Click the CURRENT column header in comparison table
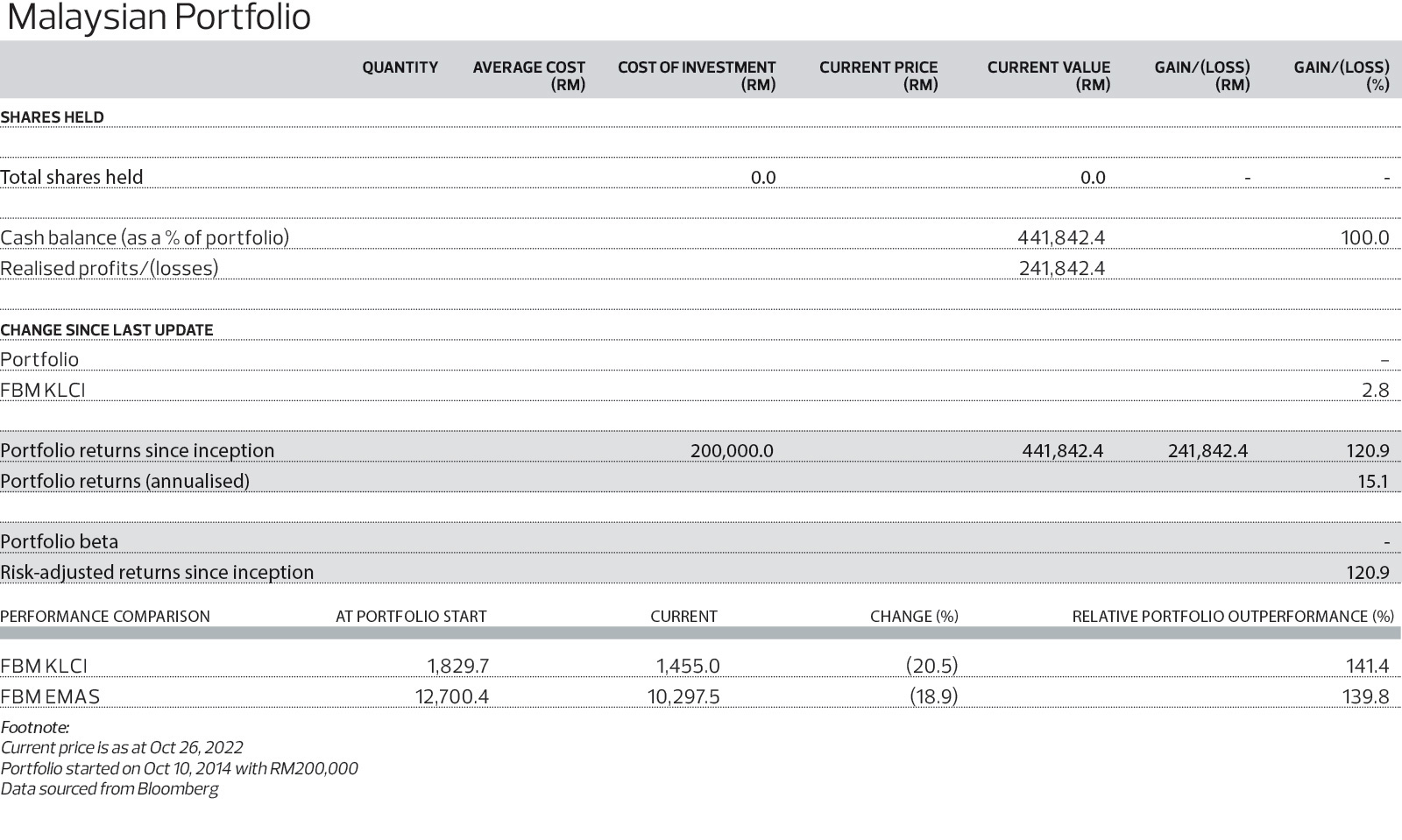This screenshot has width=1402, height=840. click(683, 617)
